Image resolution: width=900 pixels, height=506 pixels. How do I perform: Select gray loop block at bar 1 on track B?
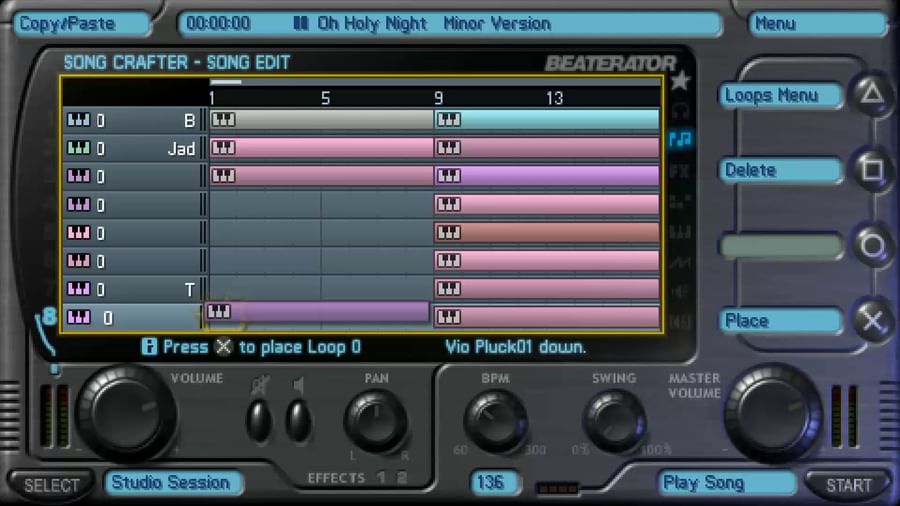coord(321,119)
